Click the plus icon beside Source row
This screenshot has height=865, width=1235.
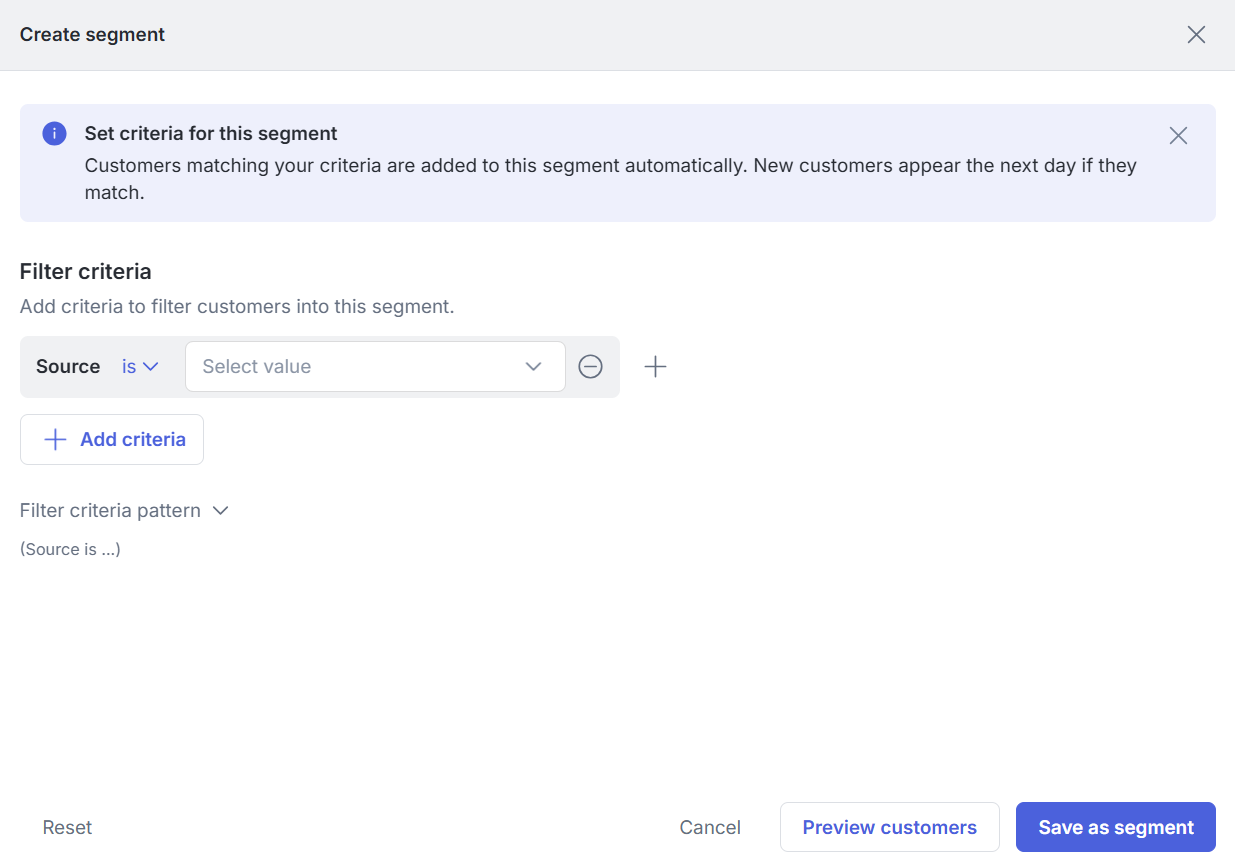pyautogui.click(x=655, y=367)
